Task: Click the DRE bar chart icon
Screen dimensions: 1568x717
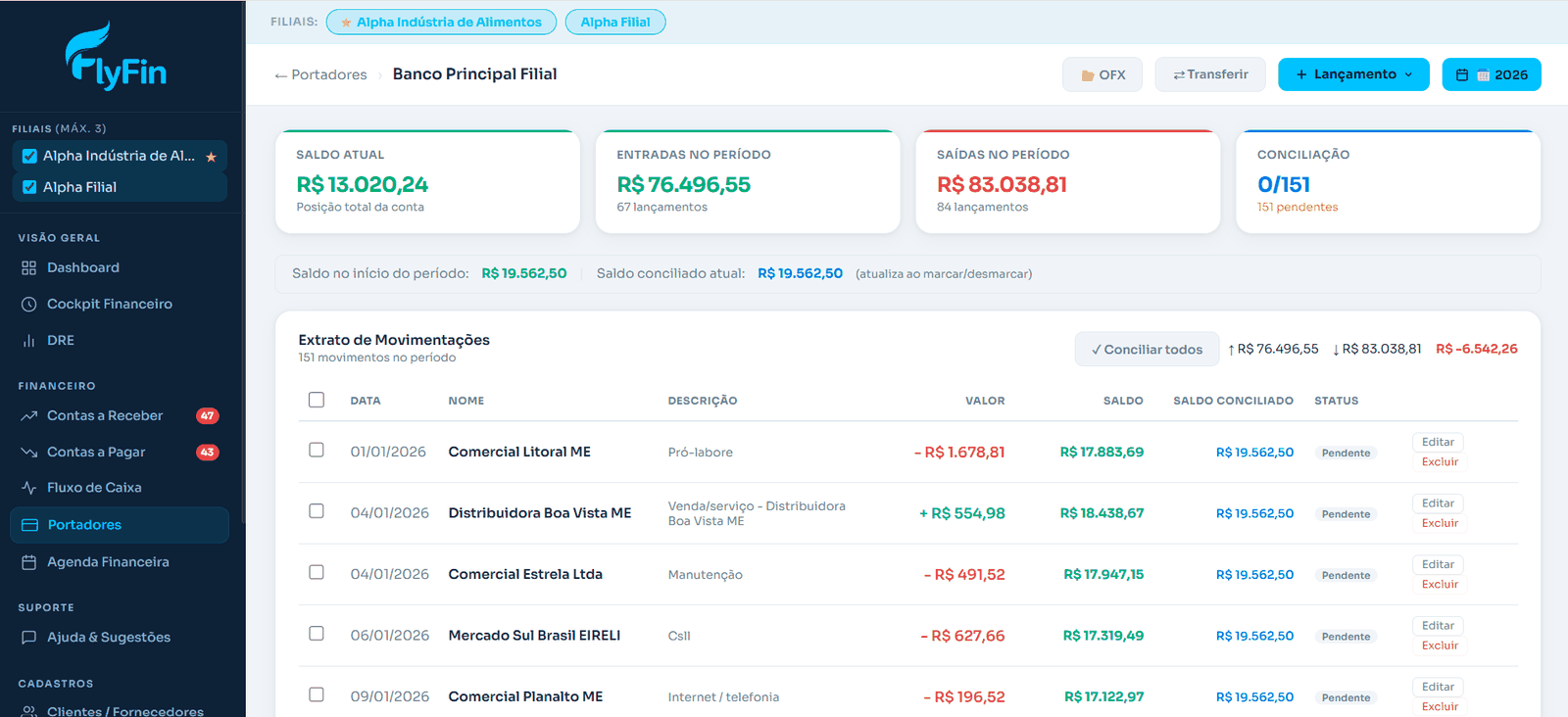Action: coord(28,340)
